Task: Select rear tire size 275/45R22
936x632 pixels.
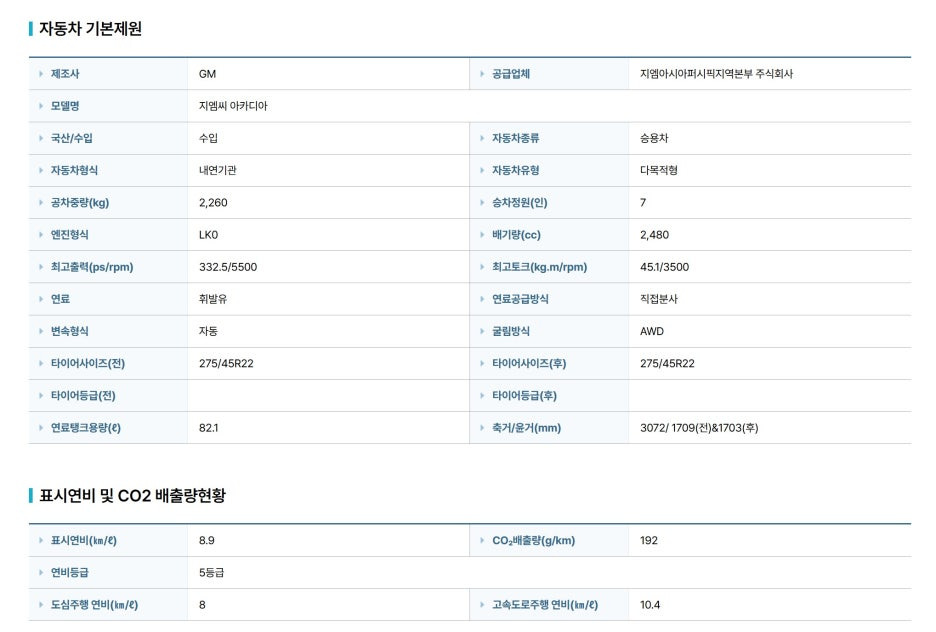Action: point(667,364)
